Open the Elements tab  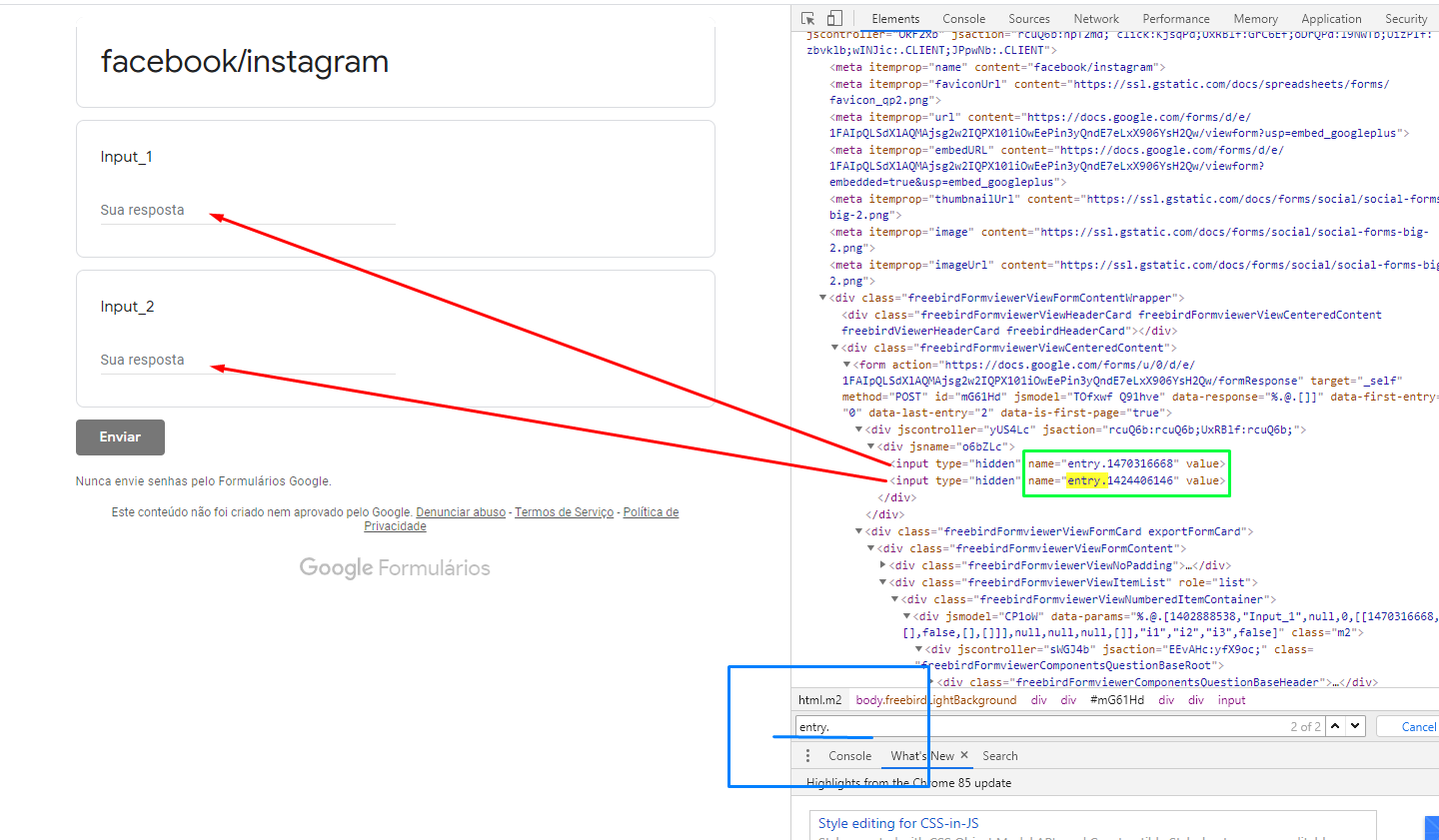[895, 18]
